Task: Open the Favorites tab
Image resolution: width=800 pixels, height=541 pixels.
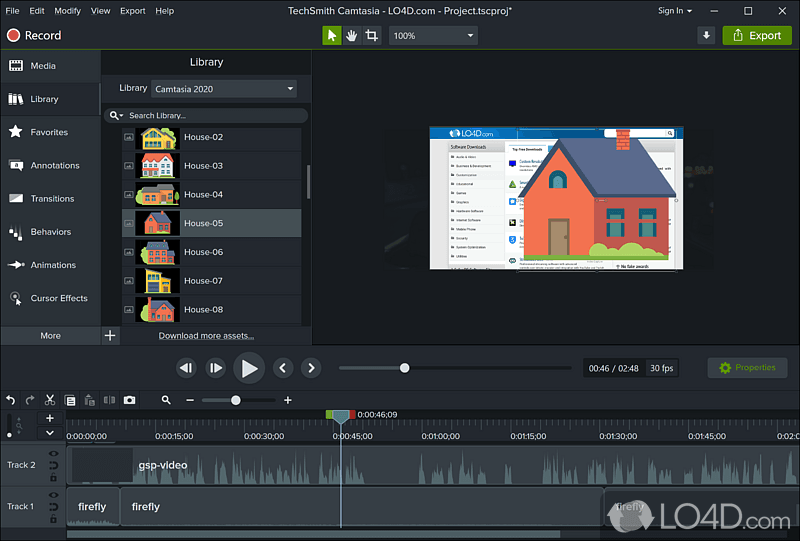Action: [50, 132]
